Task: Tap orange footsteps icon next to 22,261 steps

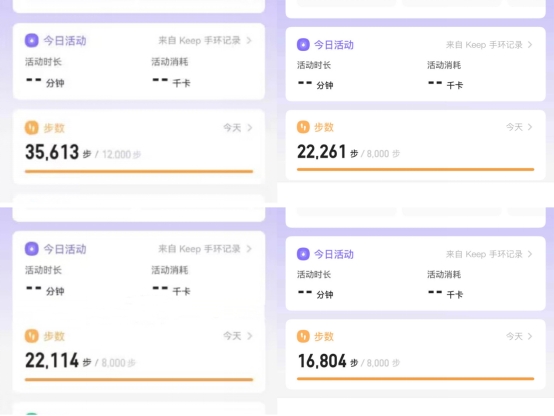Action: [x=303, y=127]
